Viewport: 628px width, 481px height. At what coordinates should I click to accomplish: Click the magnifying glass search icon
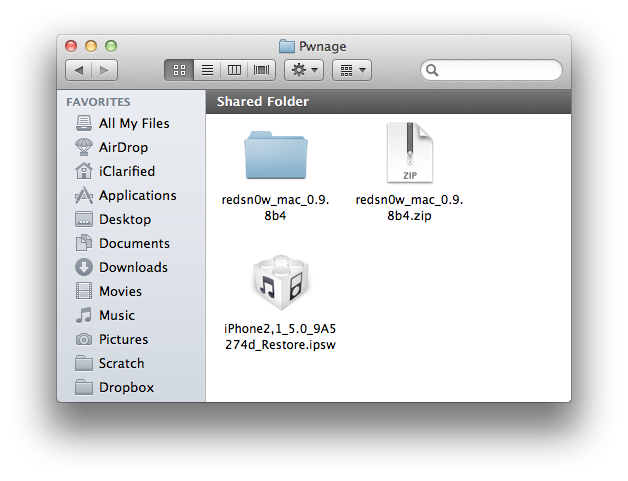(432, 70)
